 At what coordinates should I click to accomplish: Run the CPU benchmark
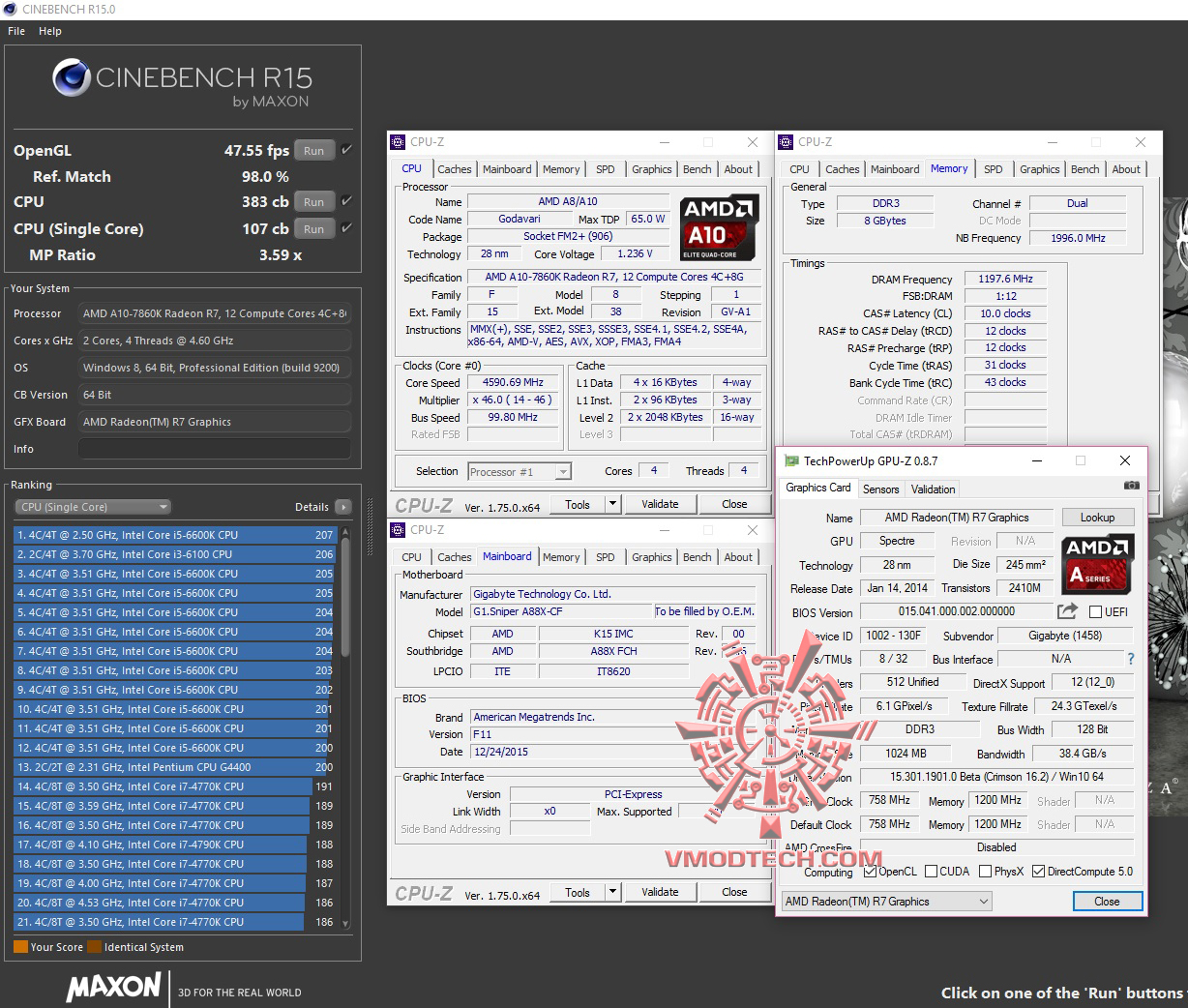(x=314, y=202)
